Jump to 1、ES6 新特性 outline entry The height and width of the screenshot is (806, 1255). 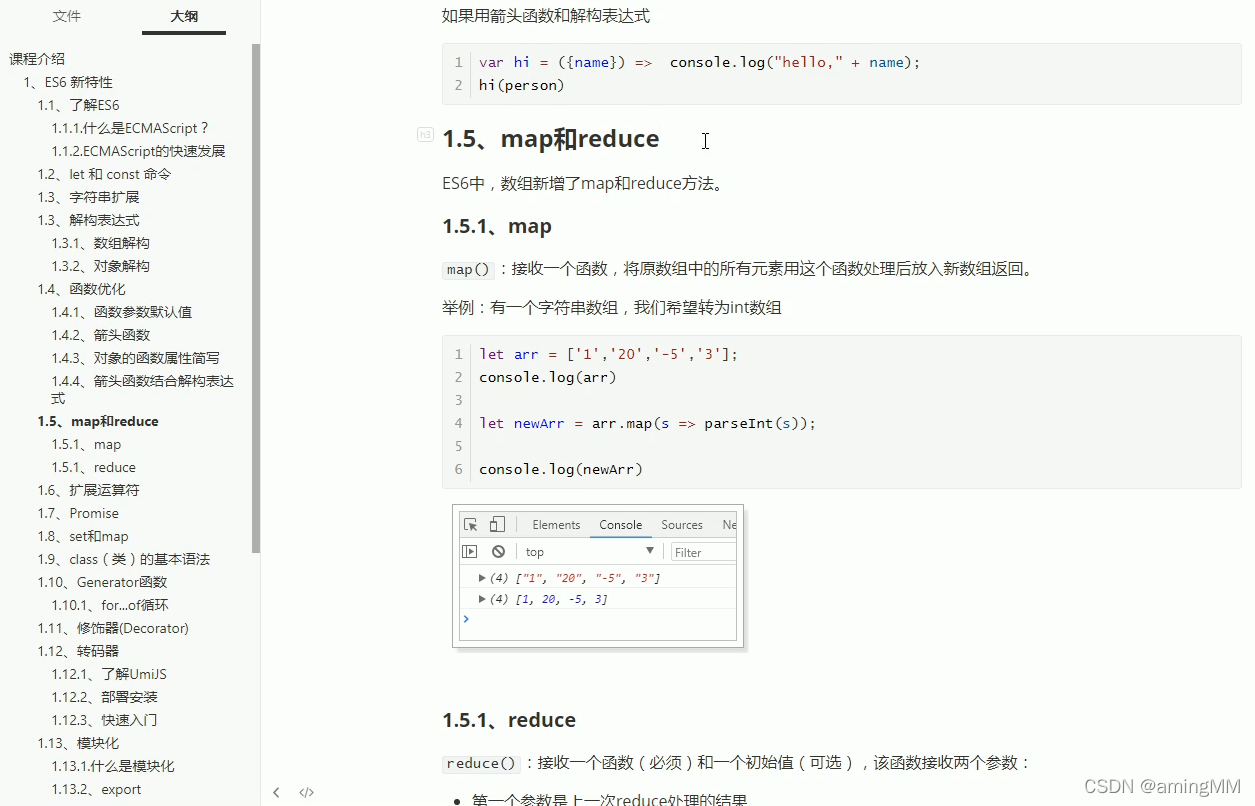tap(68, 82)
